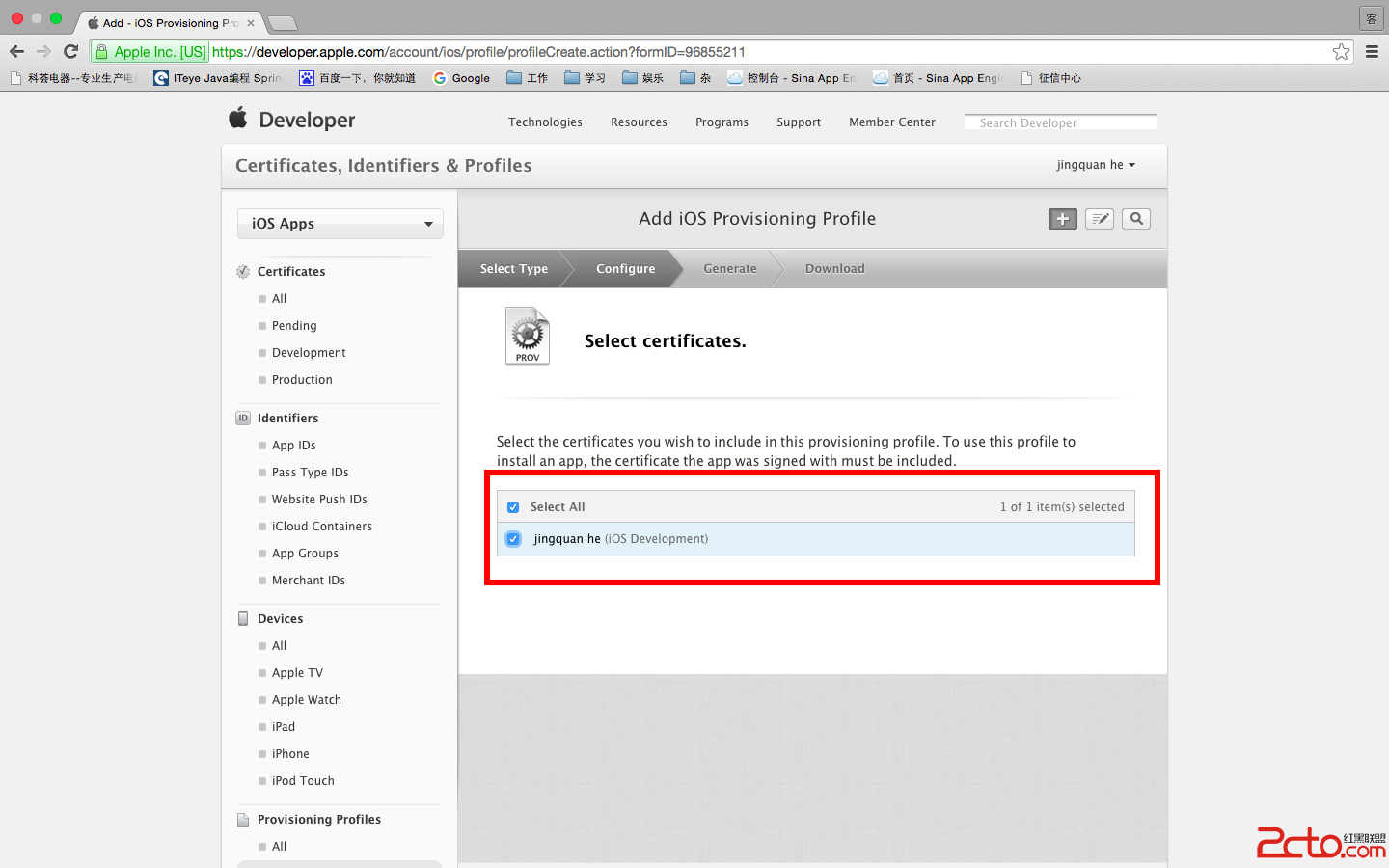Screen dimensions: 1389x868
Task: Bookmark page with the star icon
Action: tap(1341, 52)
